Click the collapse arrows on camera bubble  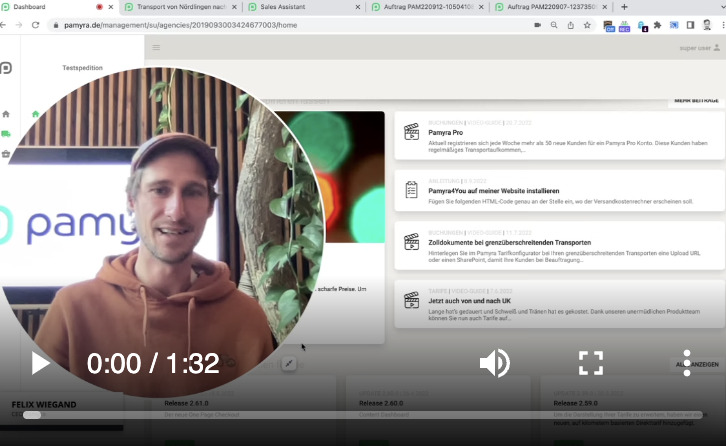click(x=289, y=364)
